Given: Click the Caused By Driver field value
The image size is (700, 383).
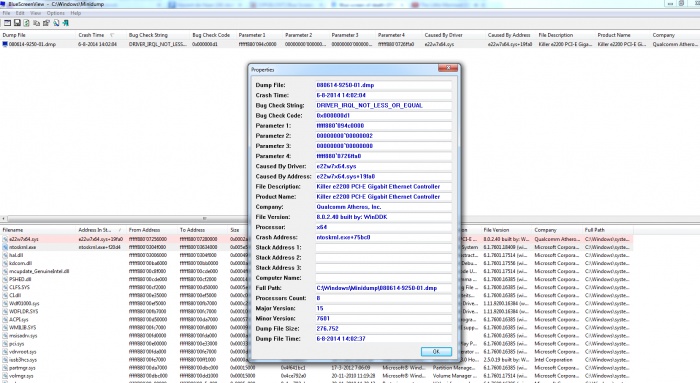Looking at the screenshot, I should click(x=383, y=166).
